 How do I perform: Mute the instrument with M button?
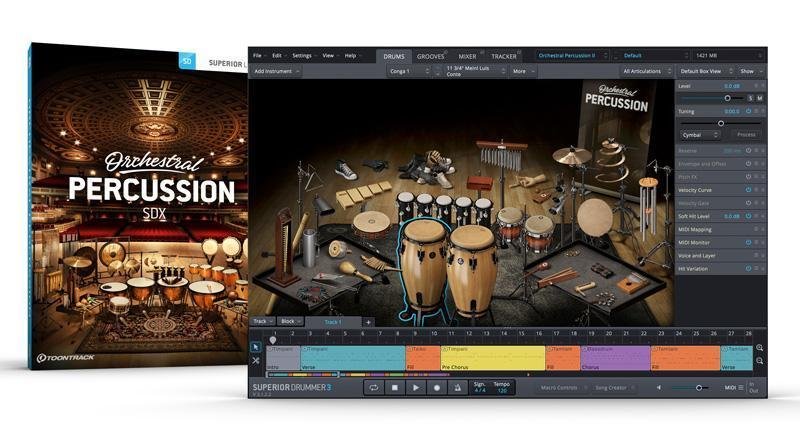click(760, 98)
